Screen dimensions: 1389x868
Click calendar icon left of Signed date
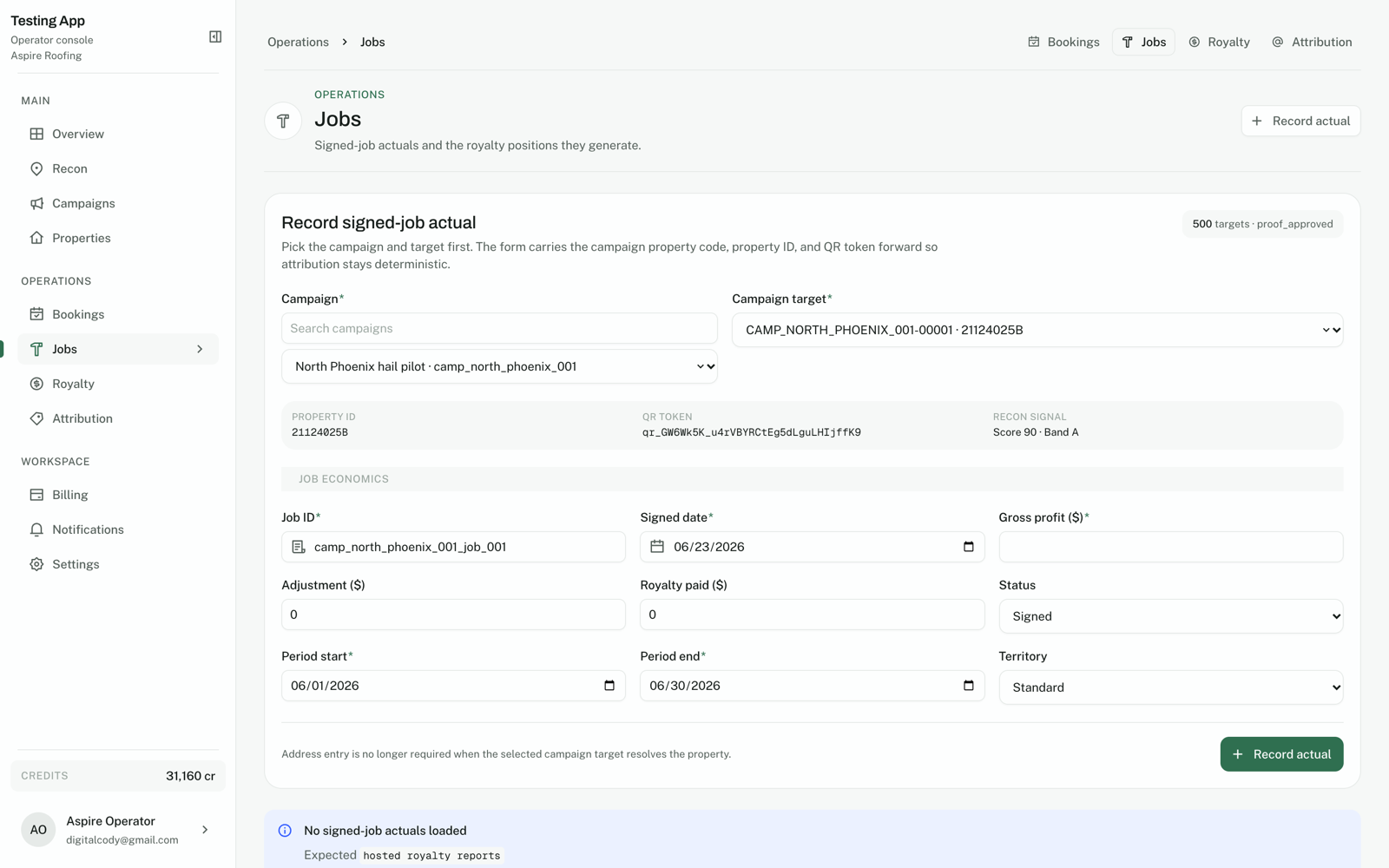[x=657, y=547]
